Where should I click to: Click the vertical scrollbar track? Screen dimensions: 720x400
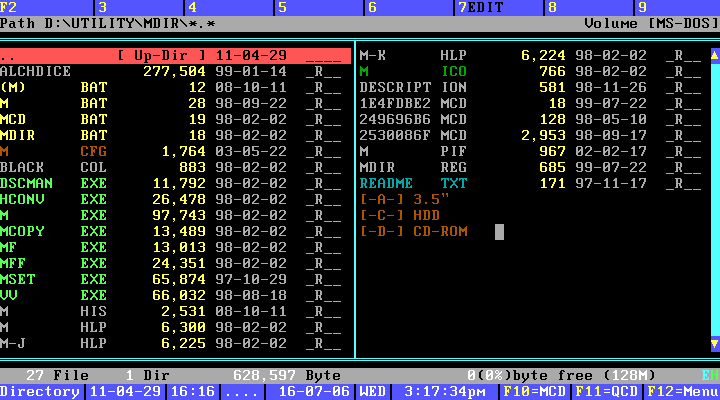point(715,200)
